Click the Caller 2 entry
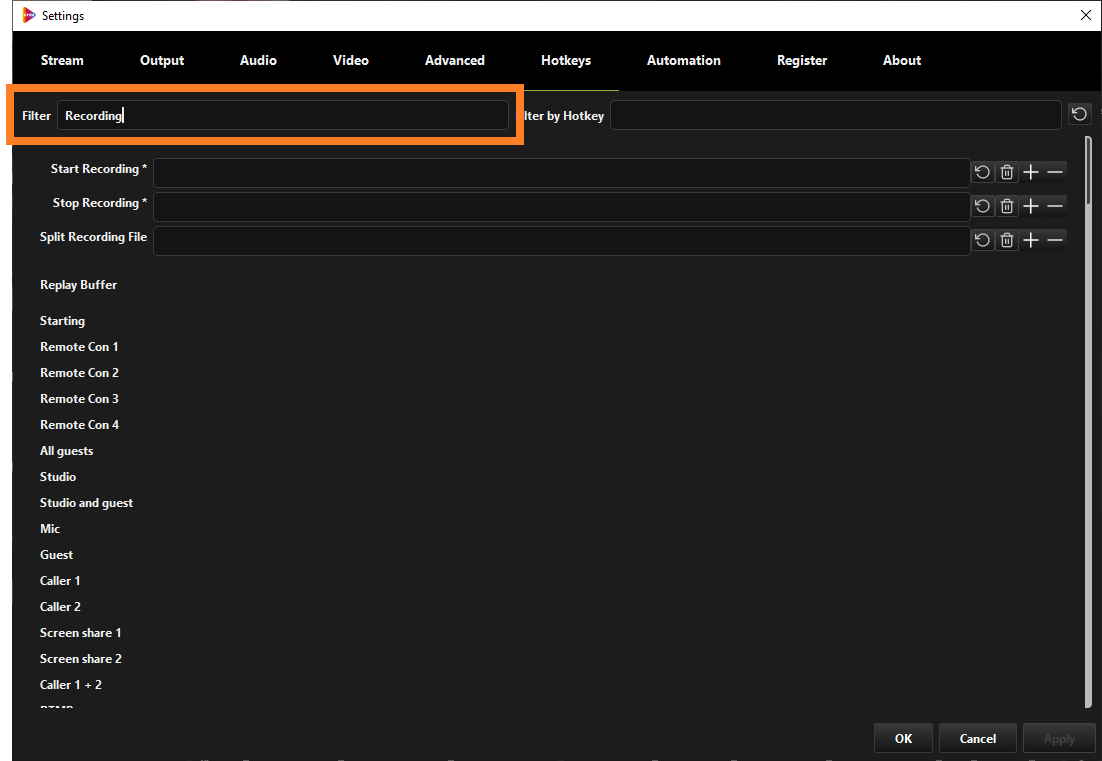Screen dimensions: 1102x761 pos(60,606)
